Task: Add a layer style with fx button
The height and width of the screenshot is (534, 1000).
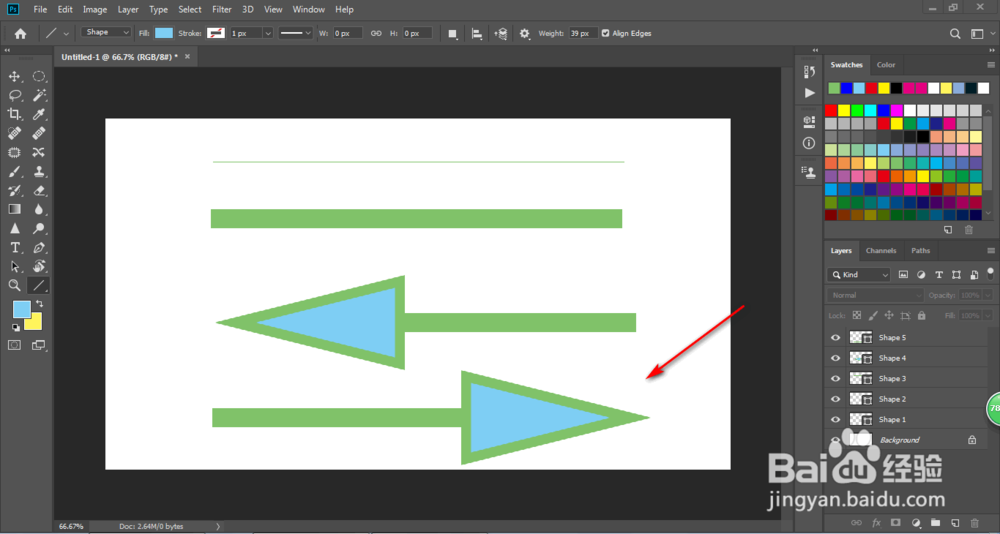Action: coord(876,523)
